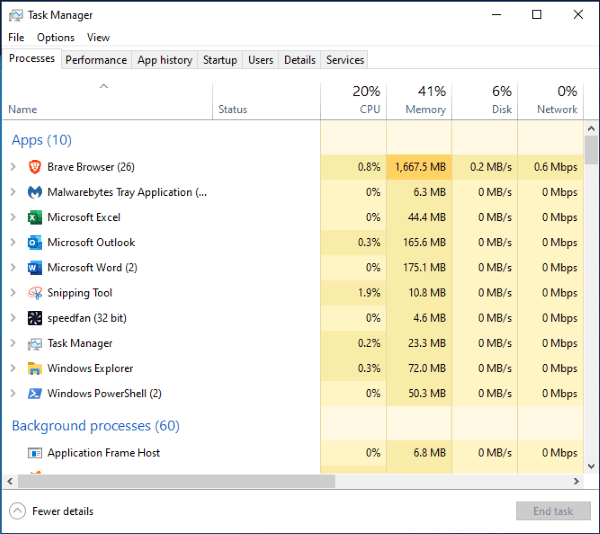Click the speedfan fan icon
Screen dimensions: 600x534
pyautogui.click(x=35, y=318)
